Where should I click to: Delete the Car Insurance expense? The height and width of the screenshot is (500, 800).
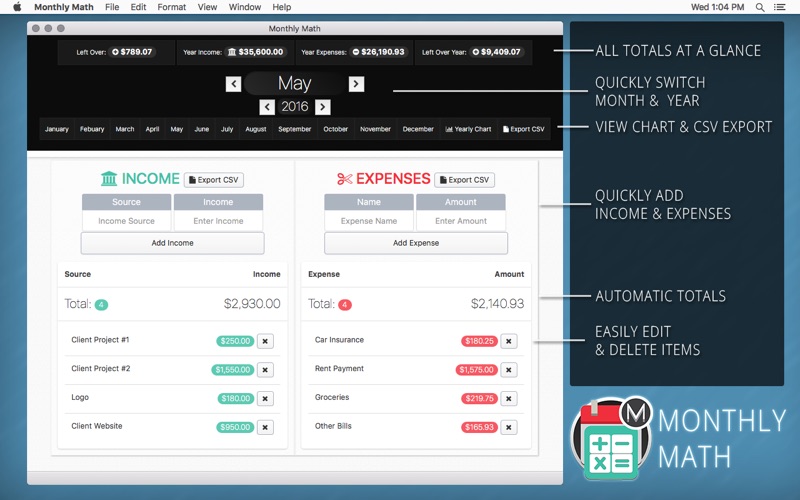(x=509, y=341)
